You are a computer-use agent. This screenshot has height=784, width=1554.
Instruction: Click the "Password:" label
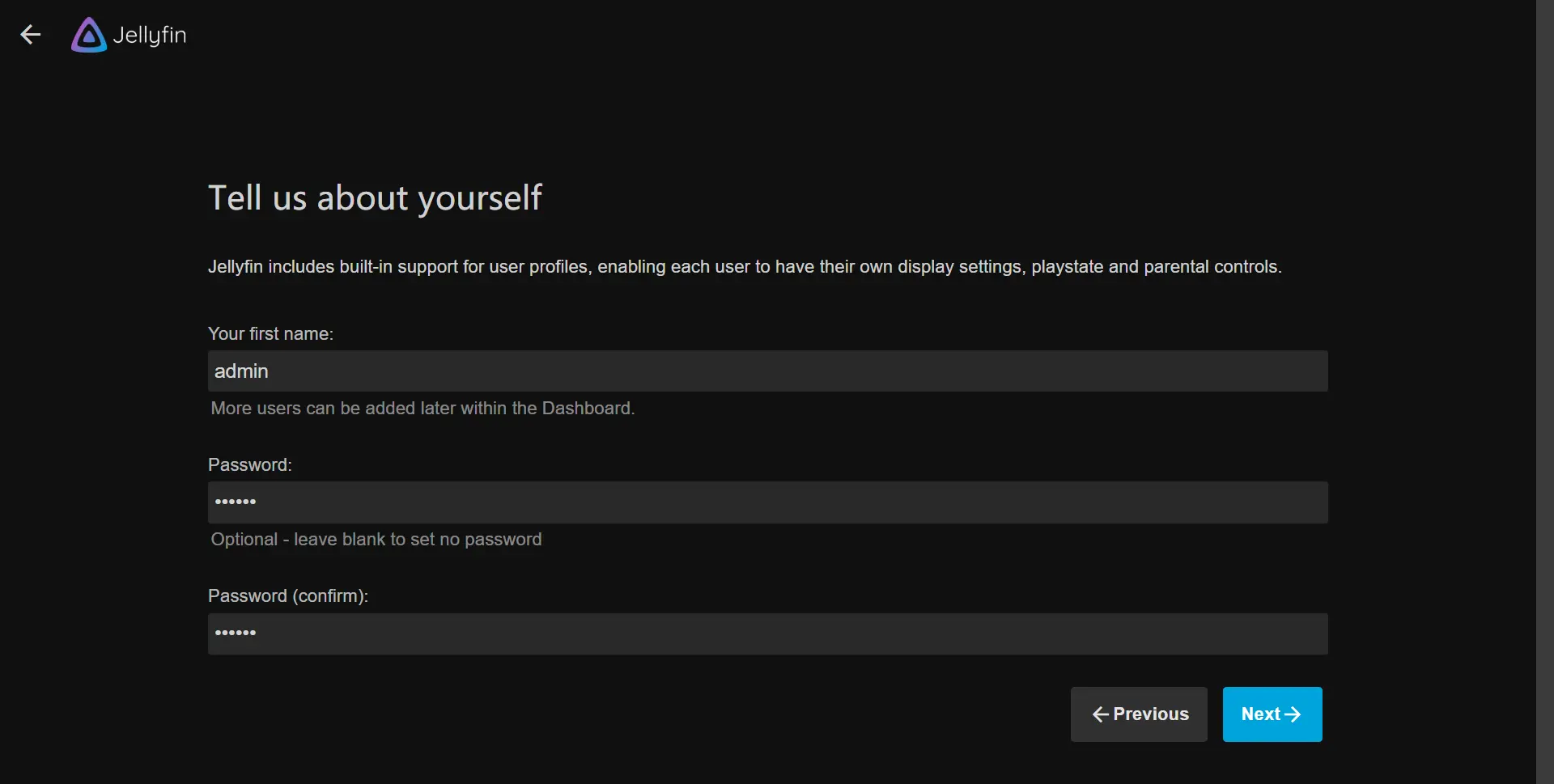[x=249, y=465]
